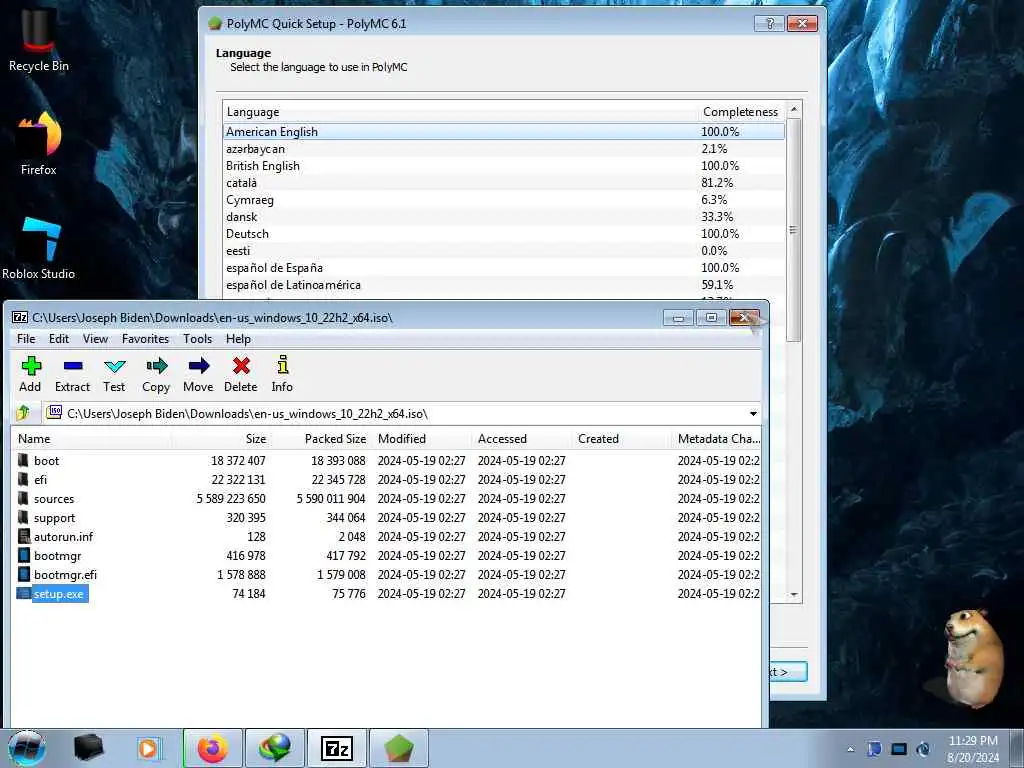Open the Tools menu
This screenshot has height=768, width=1024.
[197, 339]
